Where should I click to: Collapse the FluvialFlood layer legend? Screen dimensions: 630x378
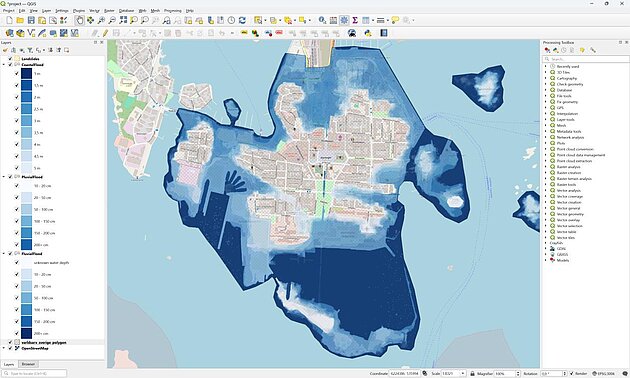click(x=4, y=253)
